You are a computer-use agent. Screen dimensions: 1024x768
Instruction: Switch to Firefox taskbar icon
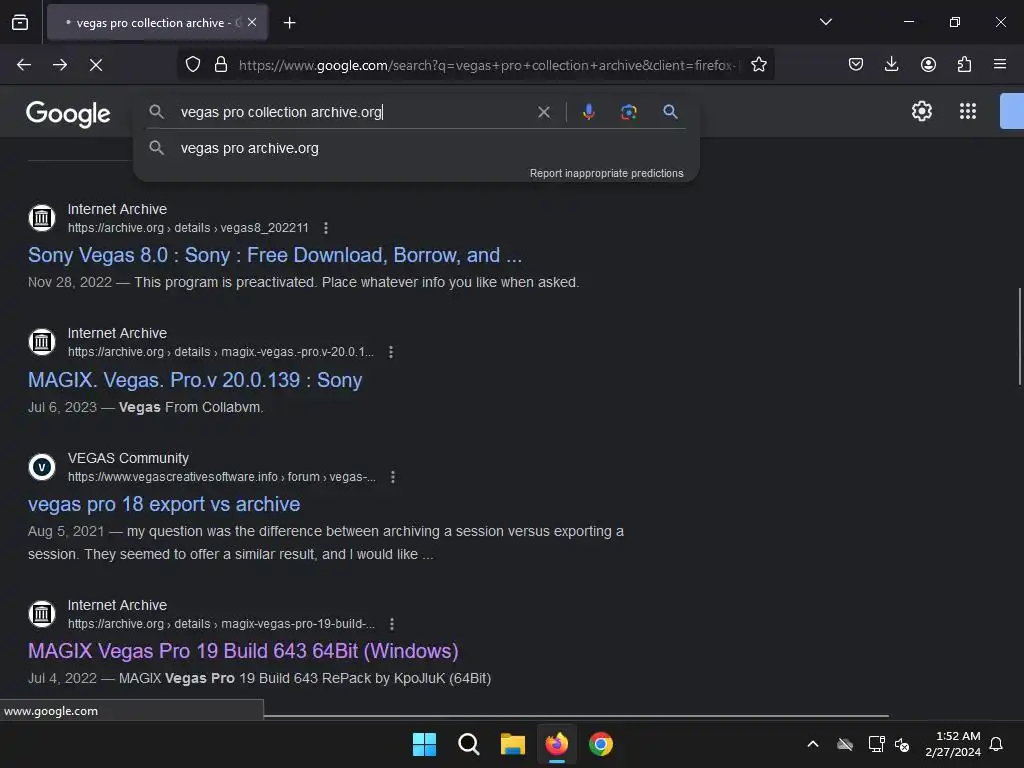click(x=556, y=744)
